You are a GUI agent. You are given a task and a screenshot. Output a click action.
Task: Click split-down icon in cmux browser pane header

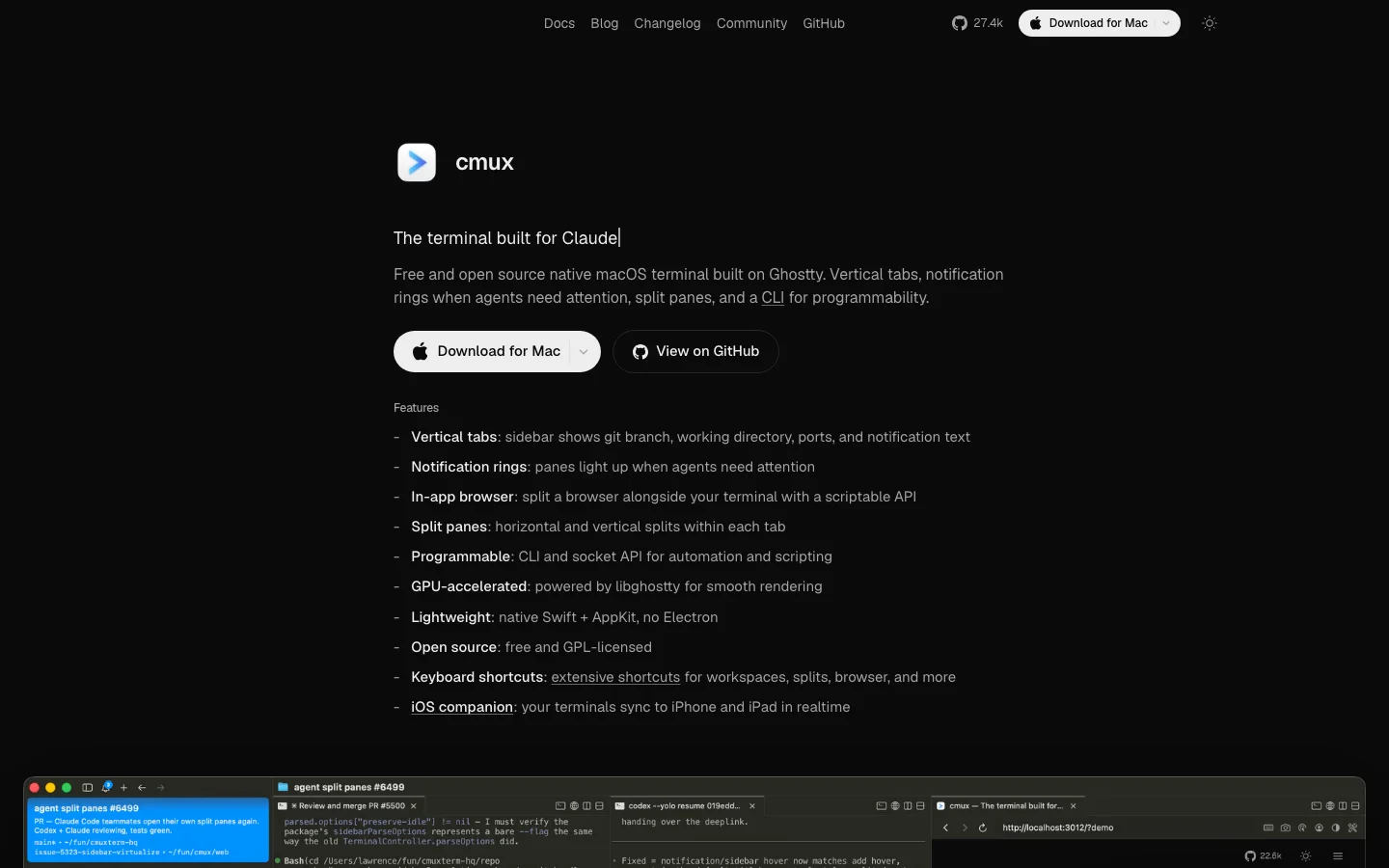click(1355, 805)
